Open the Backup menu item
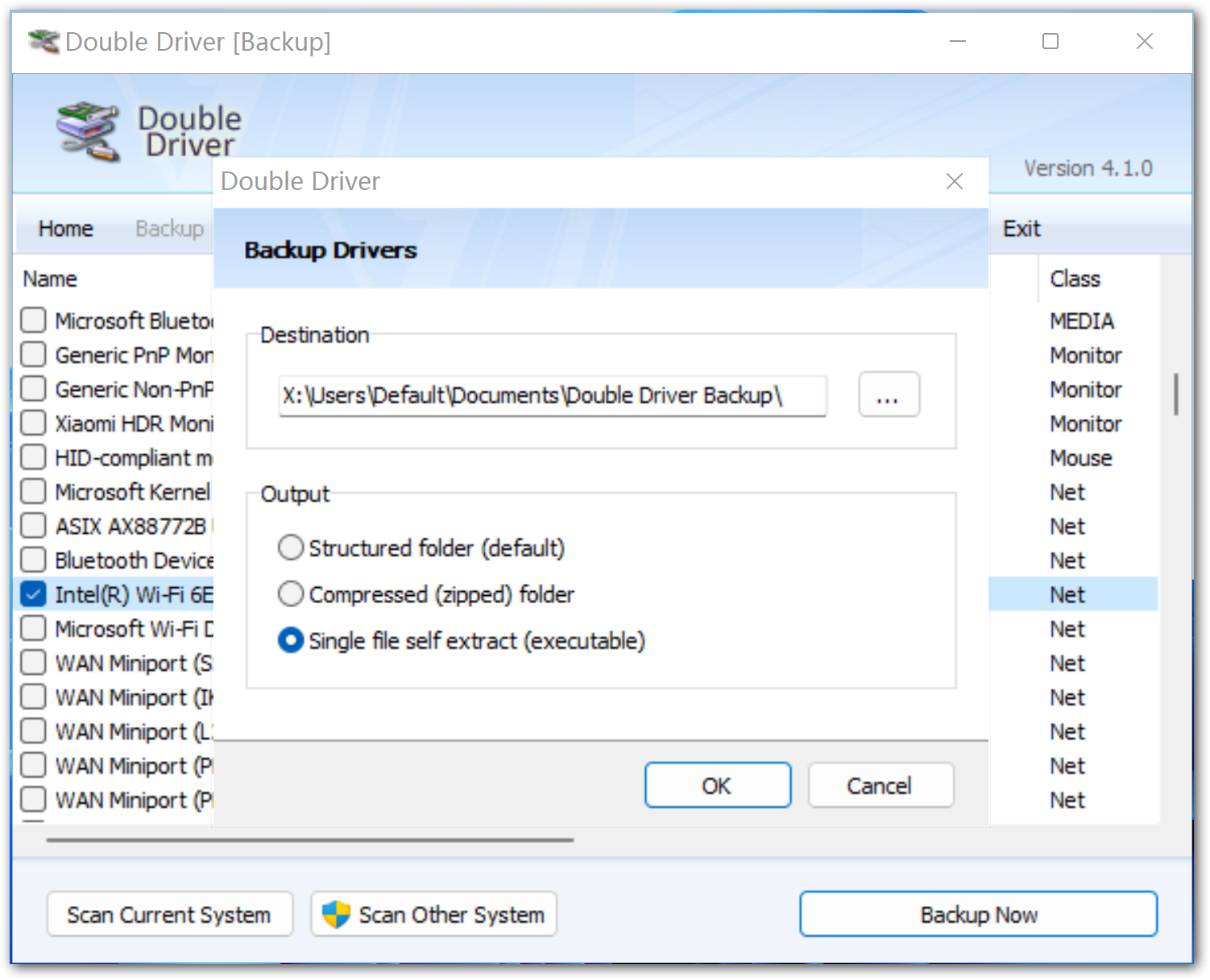This screenshot has height=980, width=1210. [169, 229]
